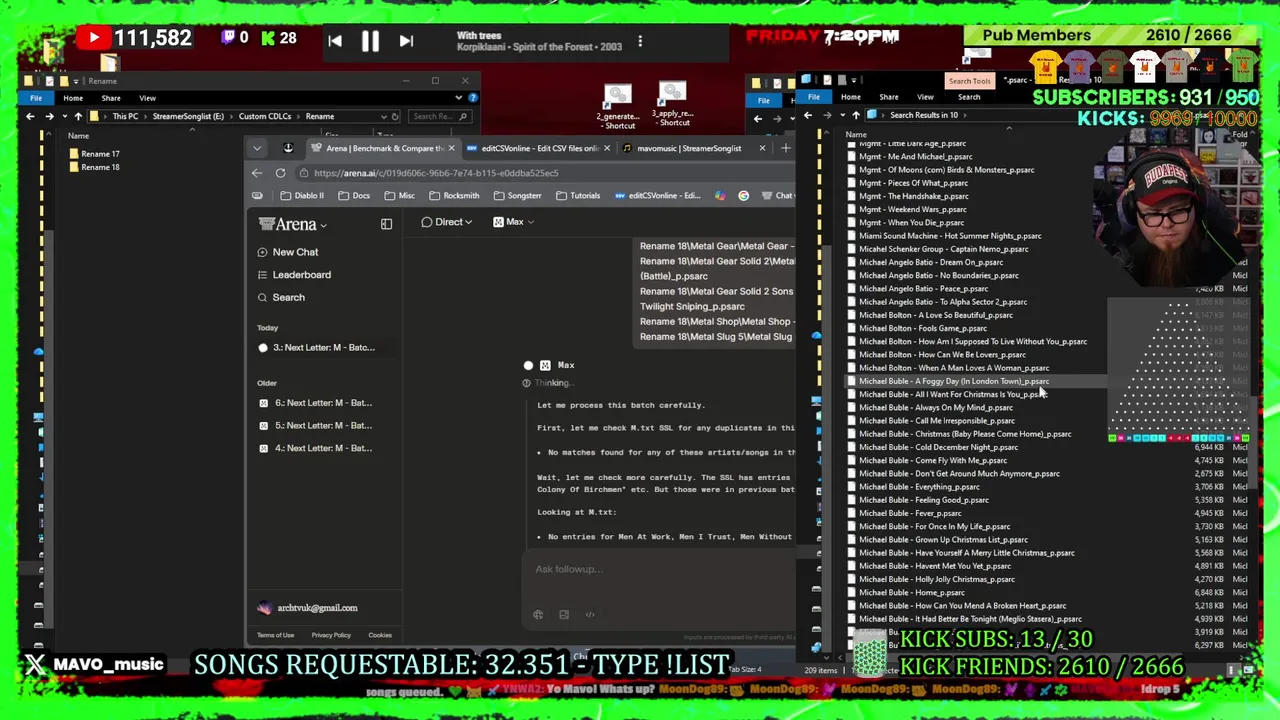The height and width of the screenshot is (720, 1280).
Task: Switch to the editCSVonline browser tab
Action: click(538, 148)
